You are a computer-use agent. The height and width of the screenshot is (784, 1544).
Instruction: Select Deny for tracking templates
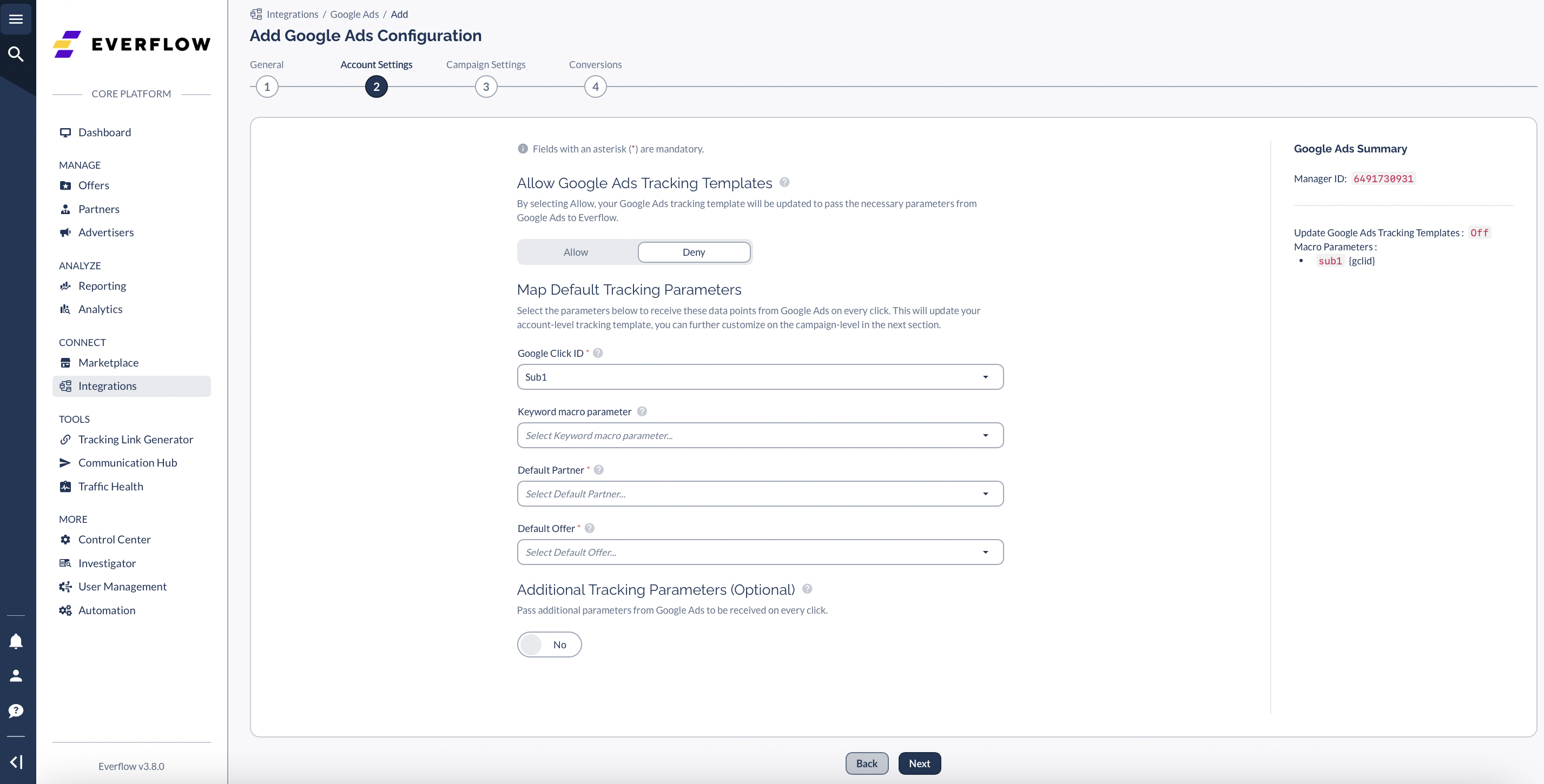tap(694, 252)
